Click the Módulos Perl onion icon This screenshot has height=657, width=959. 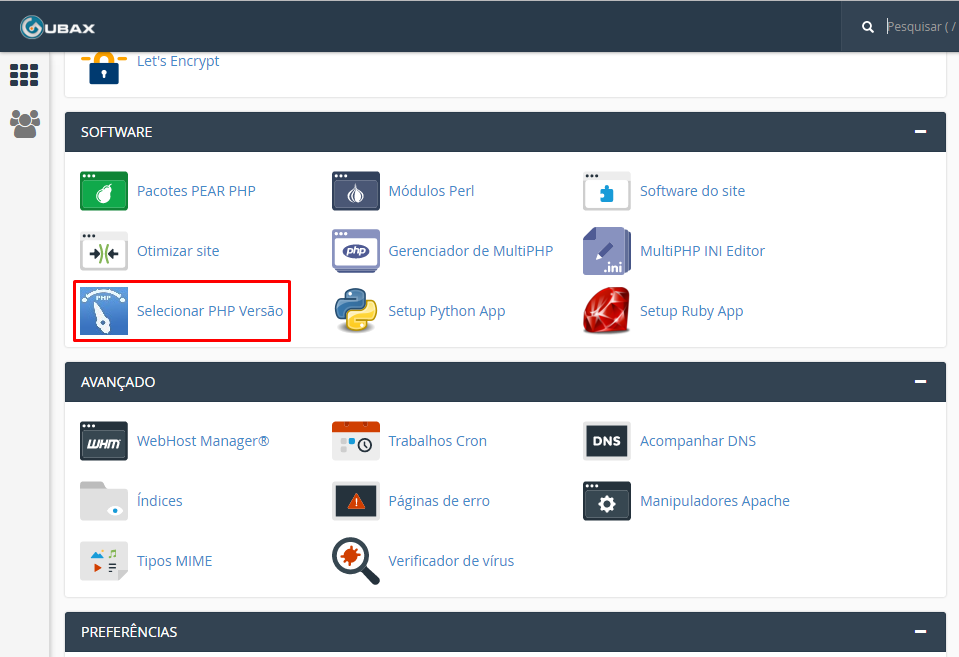[x=356, y=191]
